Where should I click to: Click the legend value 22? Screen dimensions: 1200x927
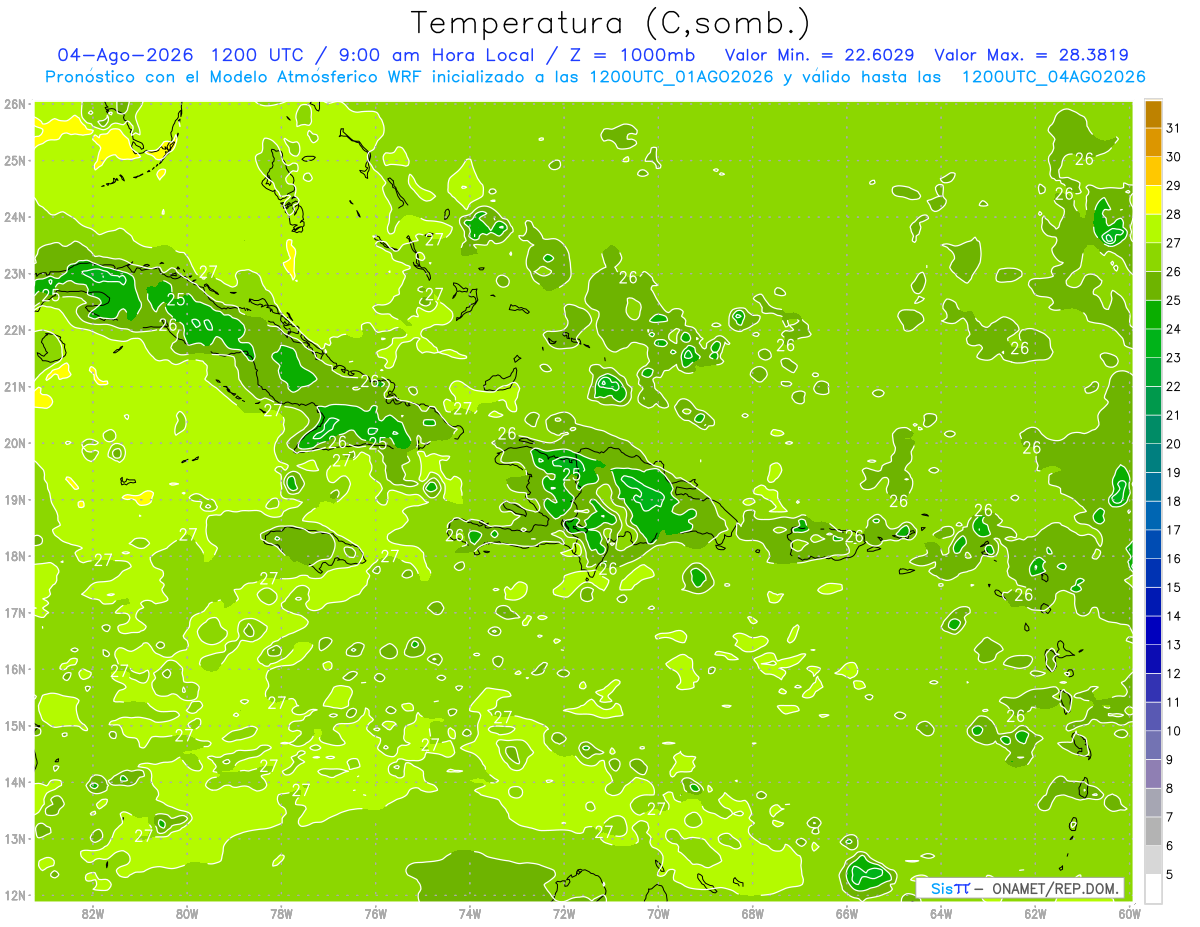click(1174, 387)
